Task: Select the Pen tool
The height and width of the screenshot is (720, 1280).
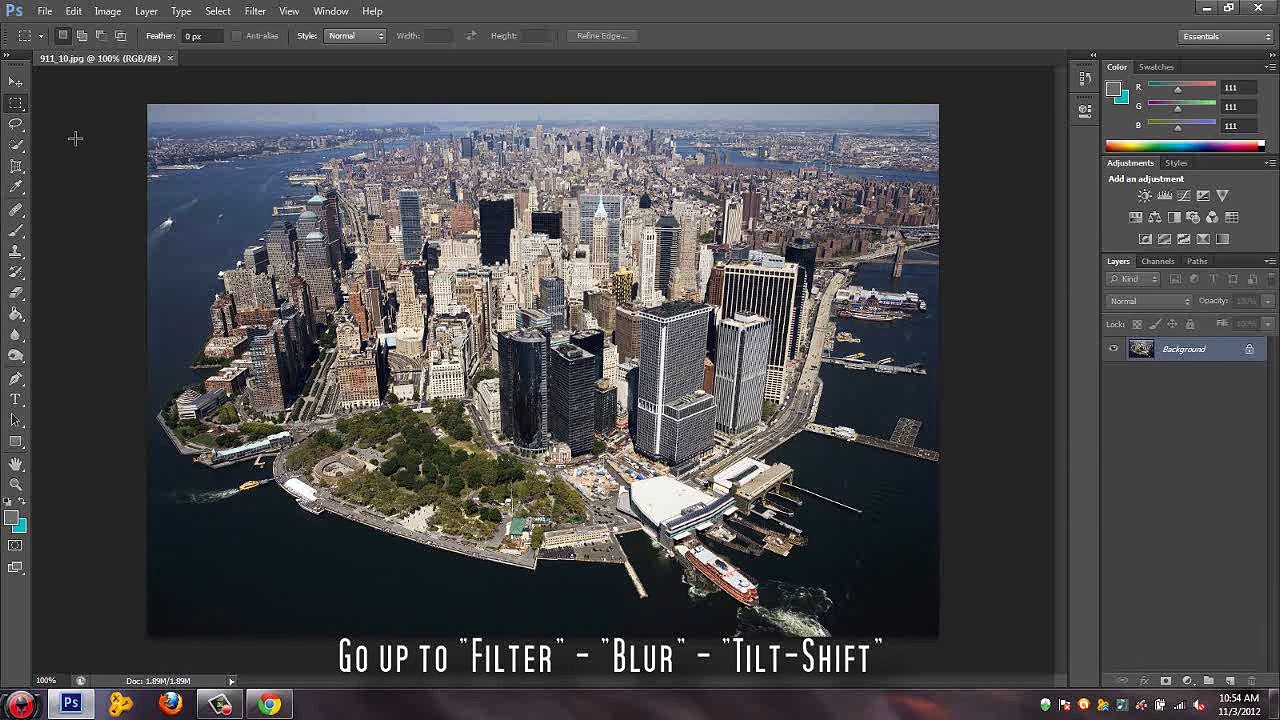Action: 16,379
